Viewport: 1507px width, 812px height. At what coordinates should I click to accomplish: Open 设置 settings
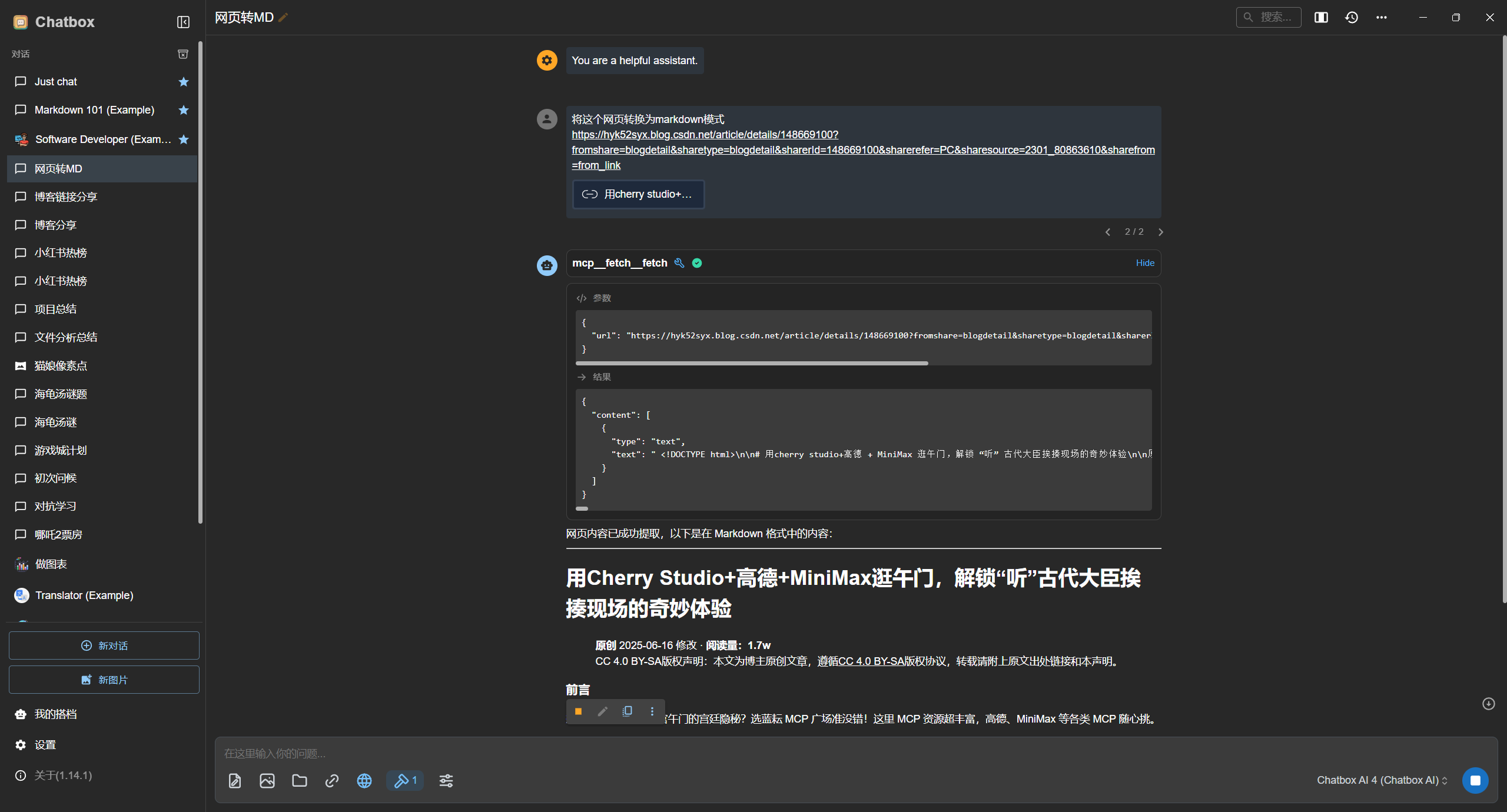102,745
